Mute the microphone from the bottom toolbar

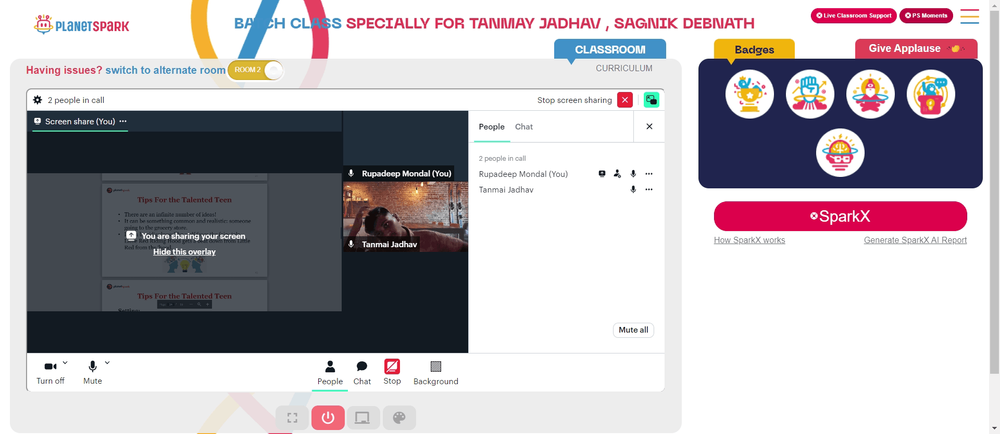[x=92, y=372]
